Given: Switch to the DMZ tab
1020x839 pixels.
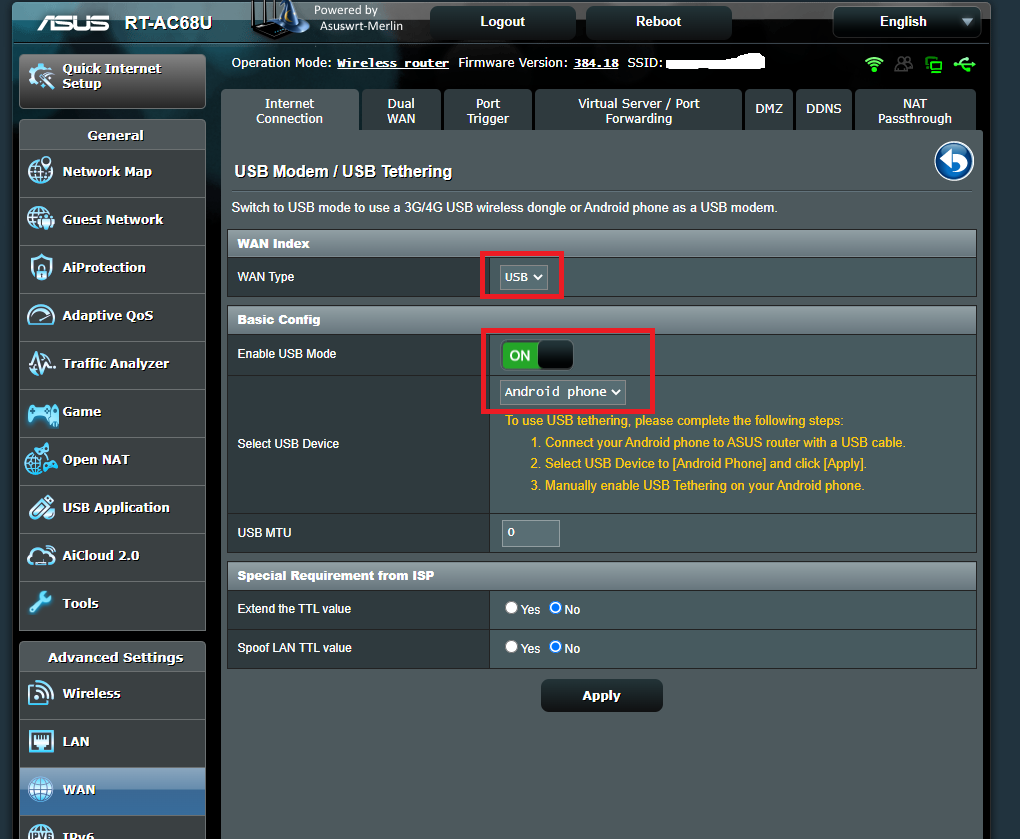Looking at the screenshot, I should click(x=769, y=109).
